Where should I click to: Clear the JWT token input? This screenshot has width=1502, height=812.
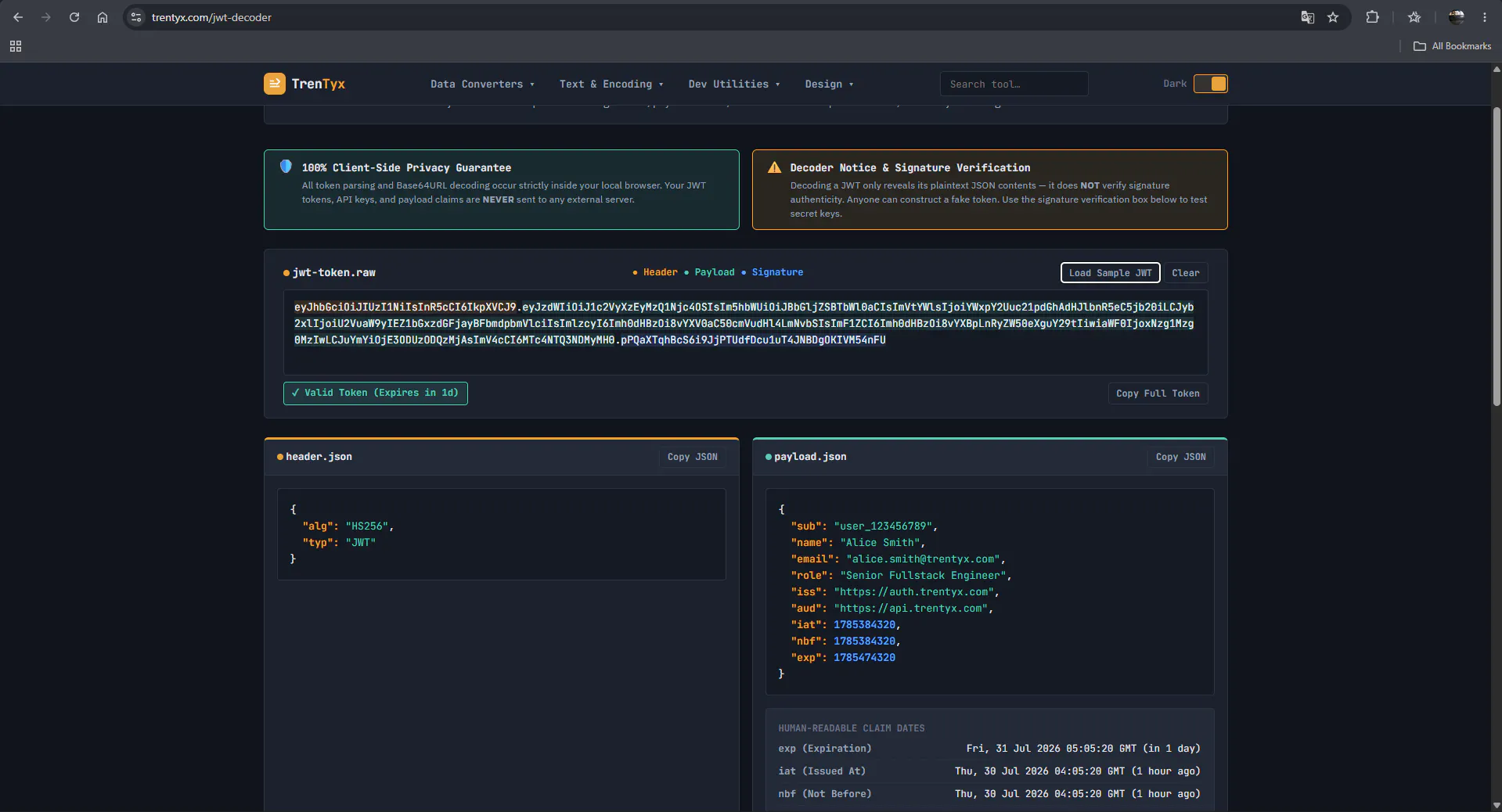[x=1185, y=273]
